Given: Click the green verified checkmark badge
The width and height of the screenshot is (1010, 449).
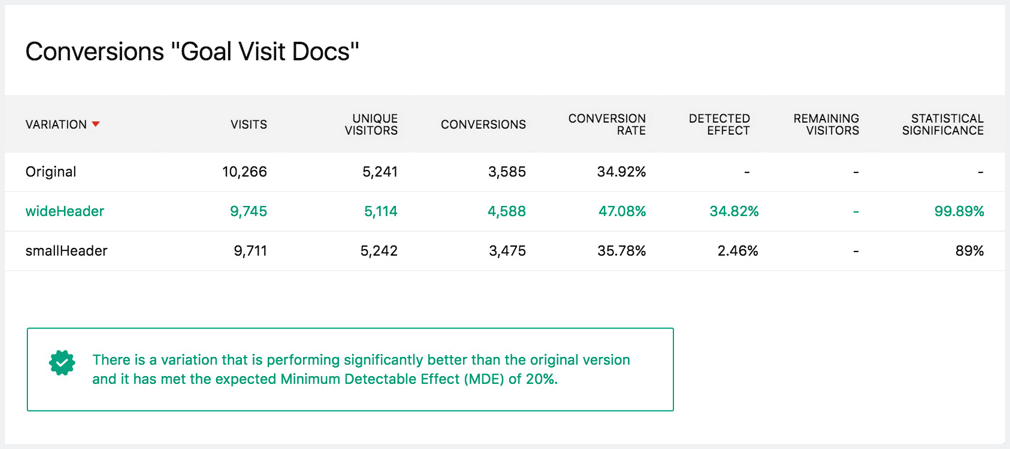Looking at the screenshot, I should tap(62, 363).
